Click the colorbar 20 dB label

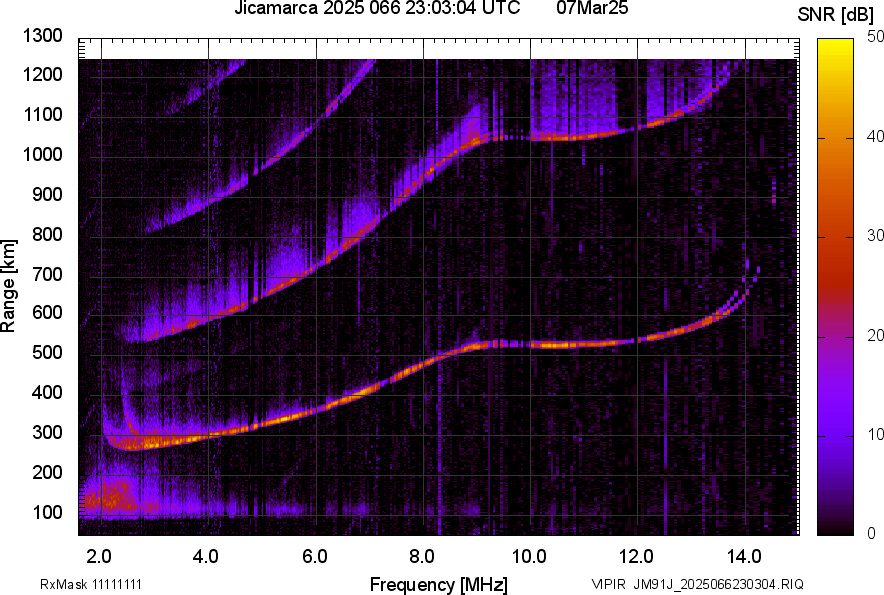(875, 335)
